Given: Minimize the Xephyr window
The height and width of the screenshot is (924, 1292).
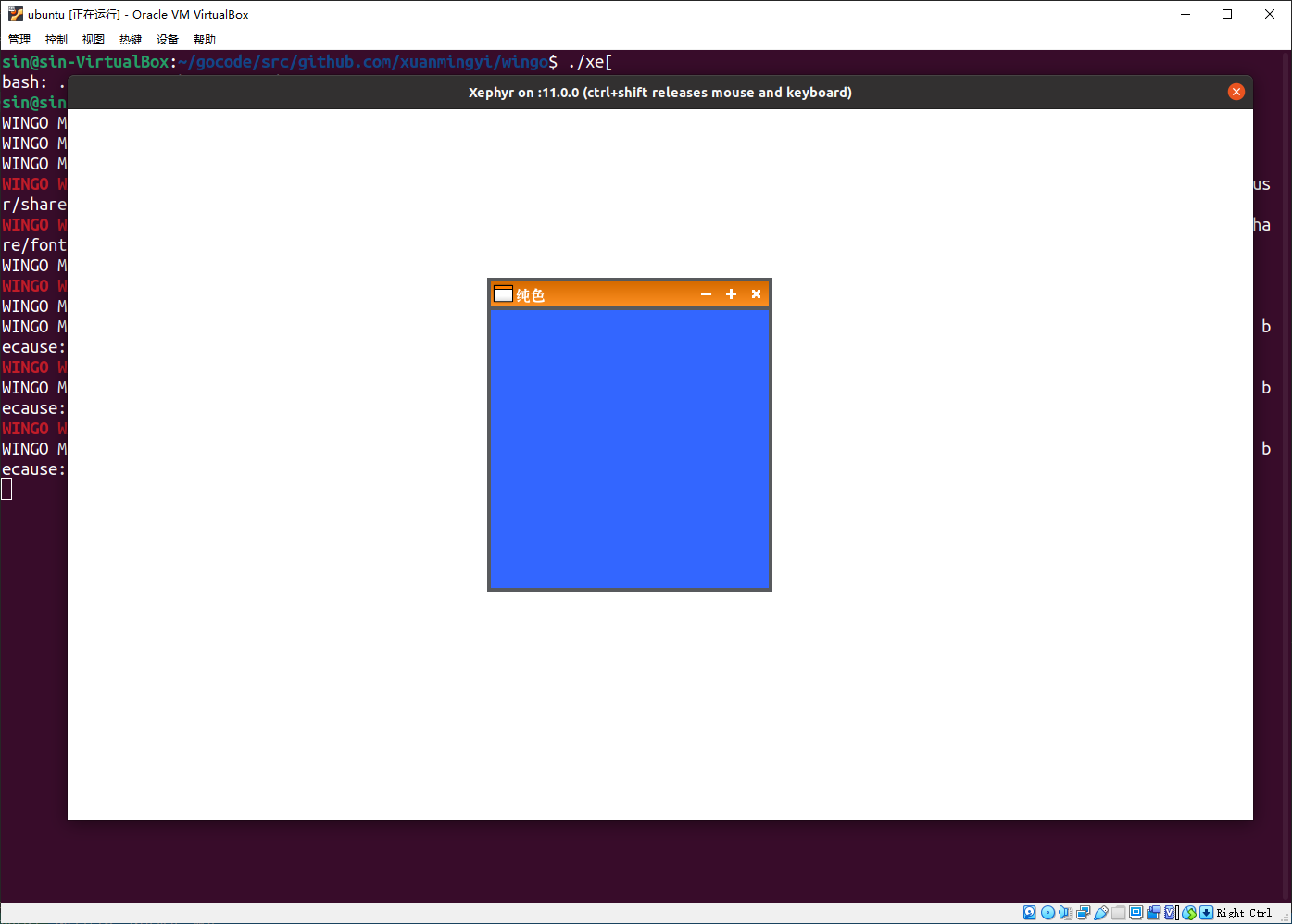Looking at the screenshot, I should click(1205, 93).
